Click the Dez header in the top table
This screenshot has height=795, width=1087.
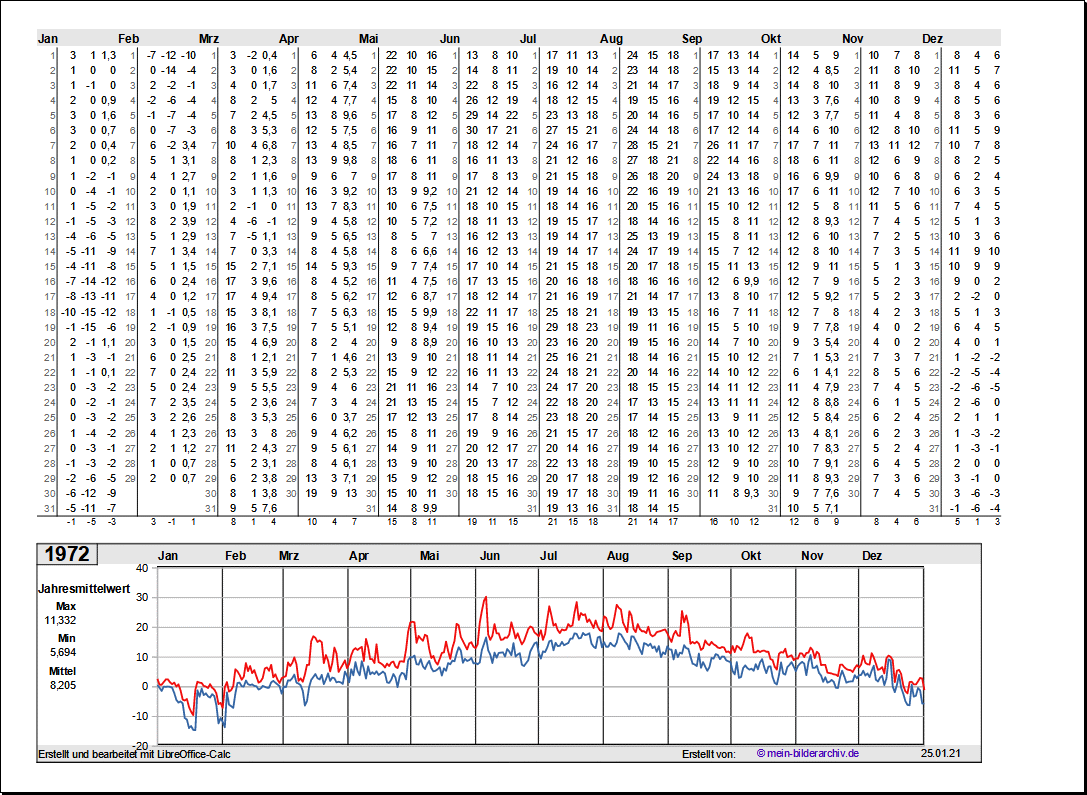coord(932,39)
